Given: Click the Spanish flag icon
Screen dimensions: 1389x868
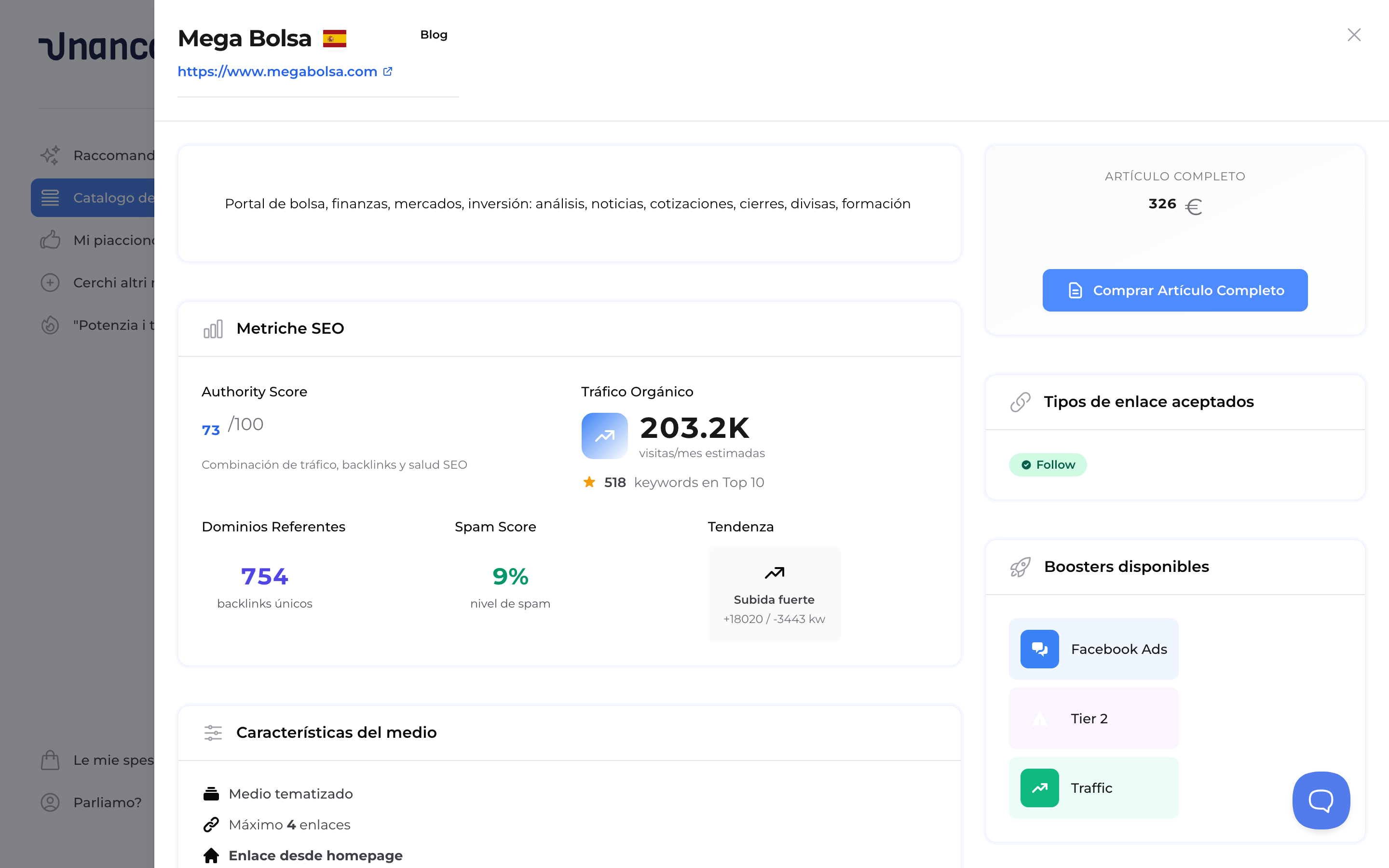Looking at the screenshot, I should pyautogui.click(x=335, y=39).
